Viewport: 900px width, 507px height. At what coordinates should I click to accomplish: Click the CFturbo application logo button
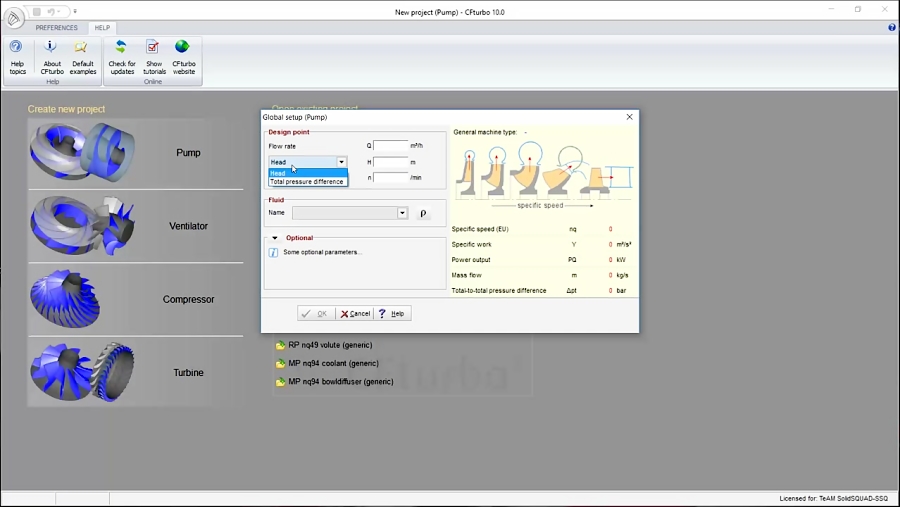[14, 18]
